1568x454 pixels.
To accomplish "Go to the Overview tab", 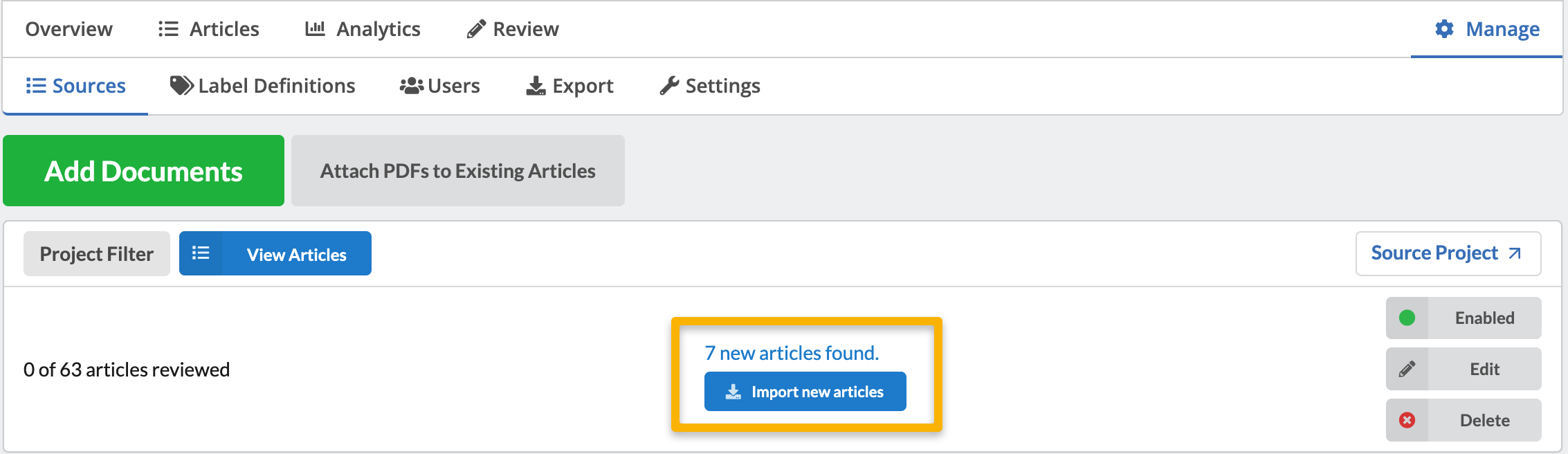I will point(69,29).
